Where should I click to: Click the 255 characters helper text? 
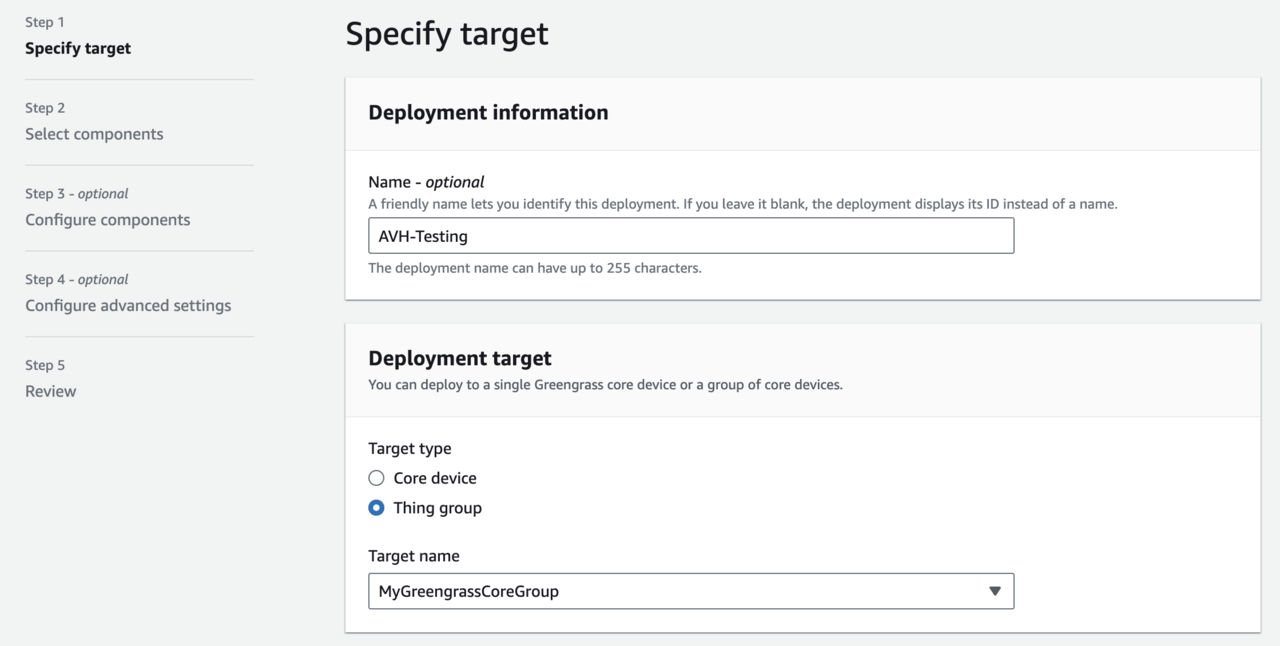(x=534, y=267)
